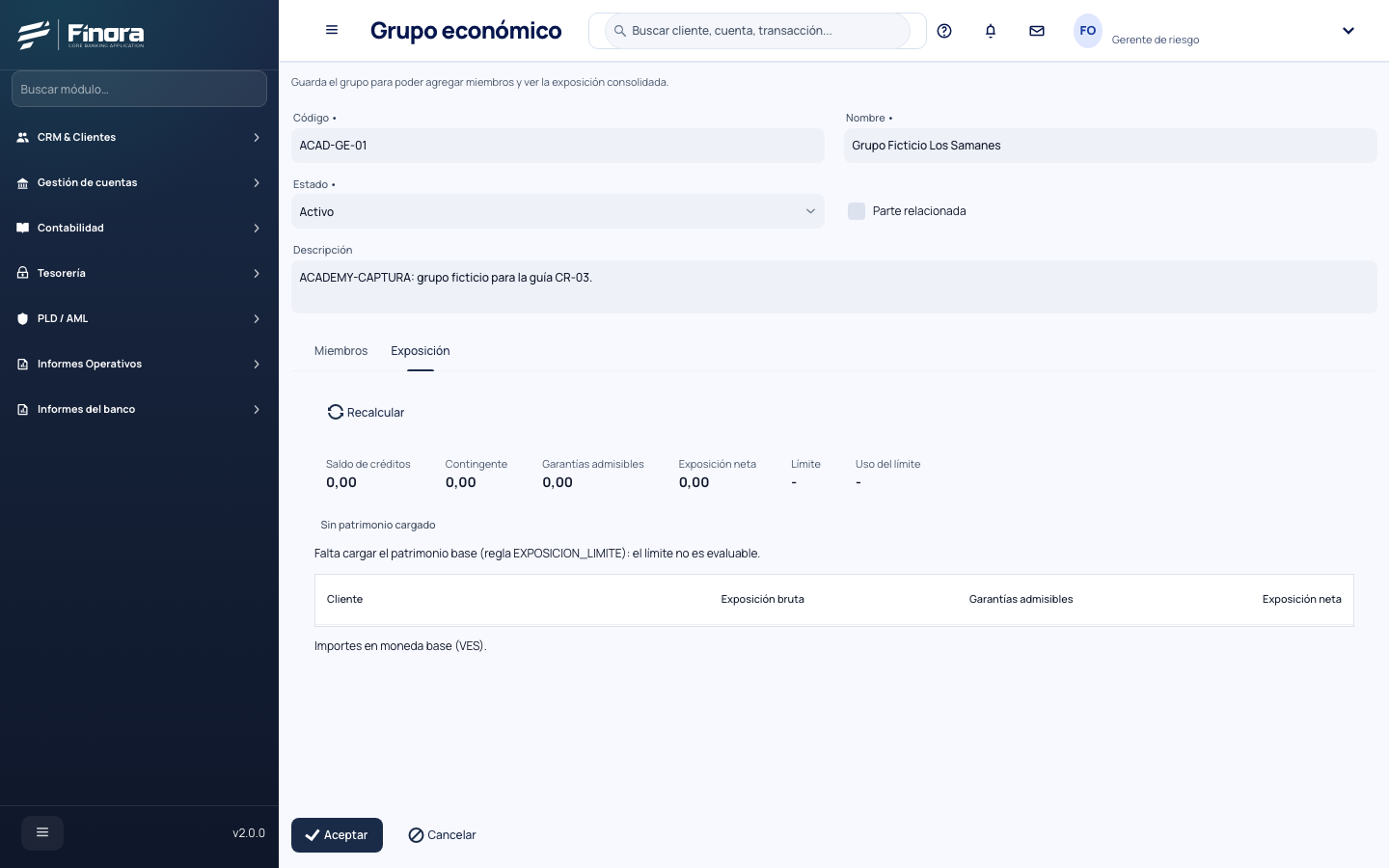Expand the PLD / AML chevron
Screen dimensions: 1389x868
coord(257,319)
